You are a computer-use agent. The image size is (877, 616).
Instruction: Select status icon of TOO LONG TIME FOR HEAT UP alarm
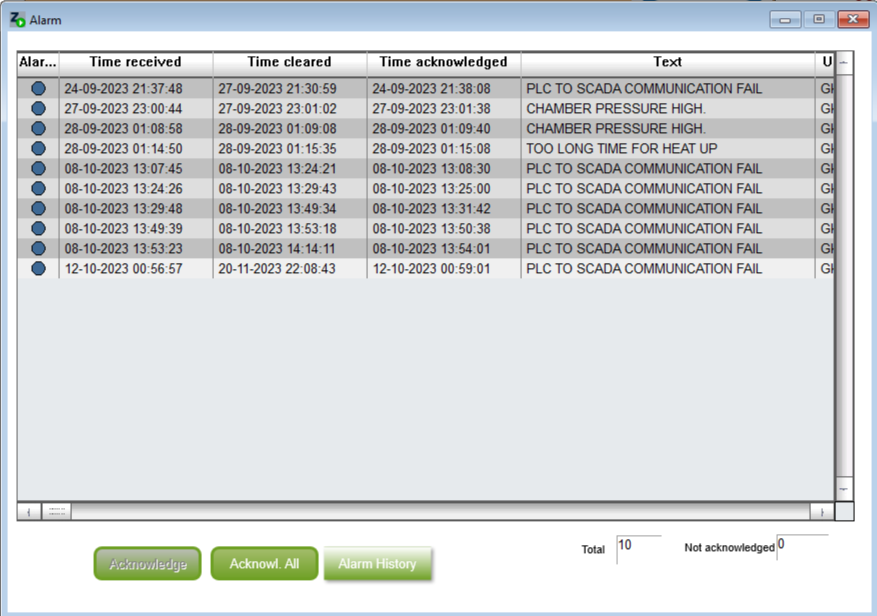(38, 148)
